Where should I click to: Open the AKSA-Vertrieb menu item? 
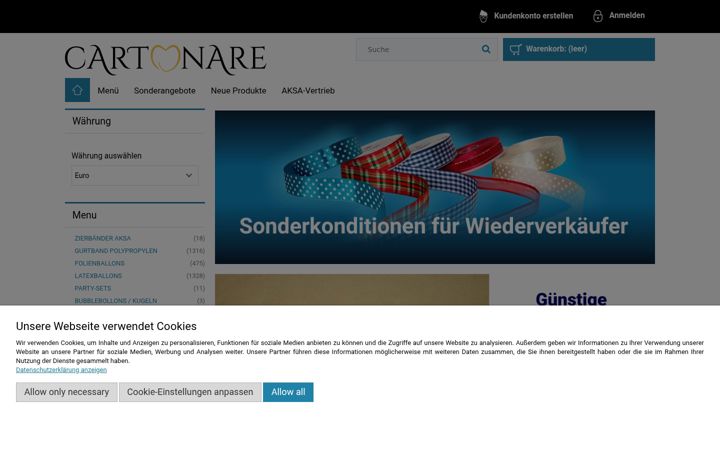click(308, 90)
